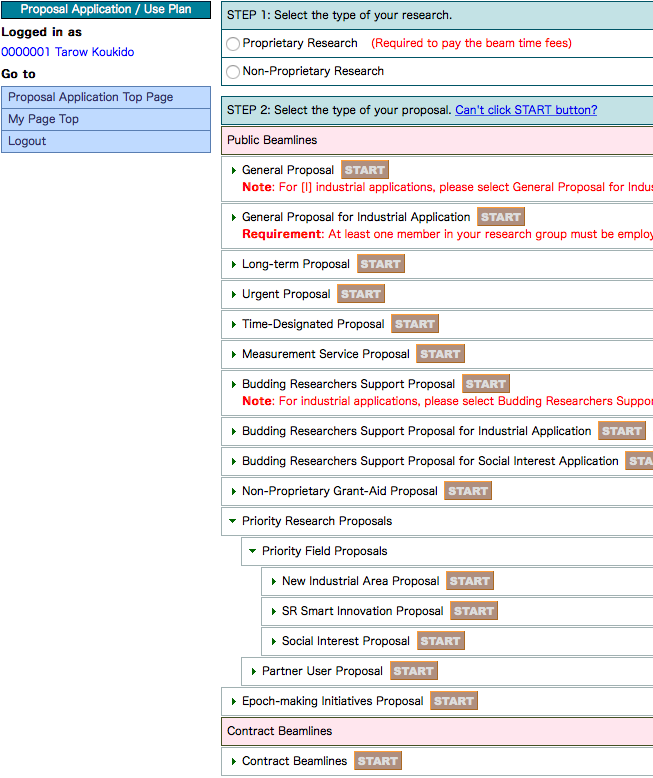The width and height of the screenshot is (653, 778).
Task: Select the Non-Proprietary Research radio button
Action: coord(233,72)
